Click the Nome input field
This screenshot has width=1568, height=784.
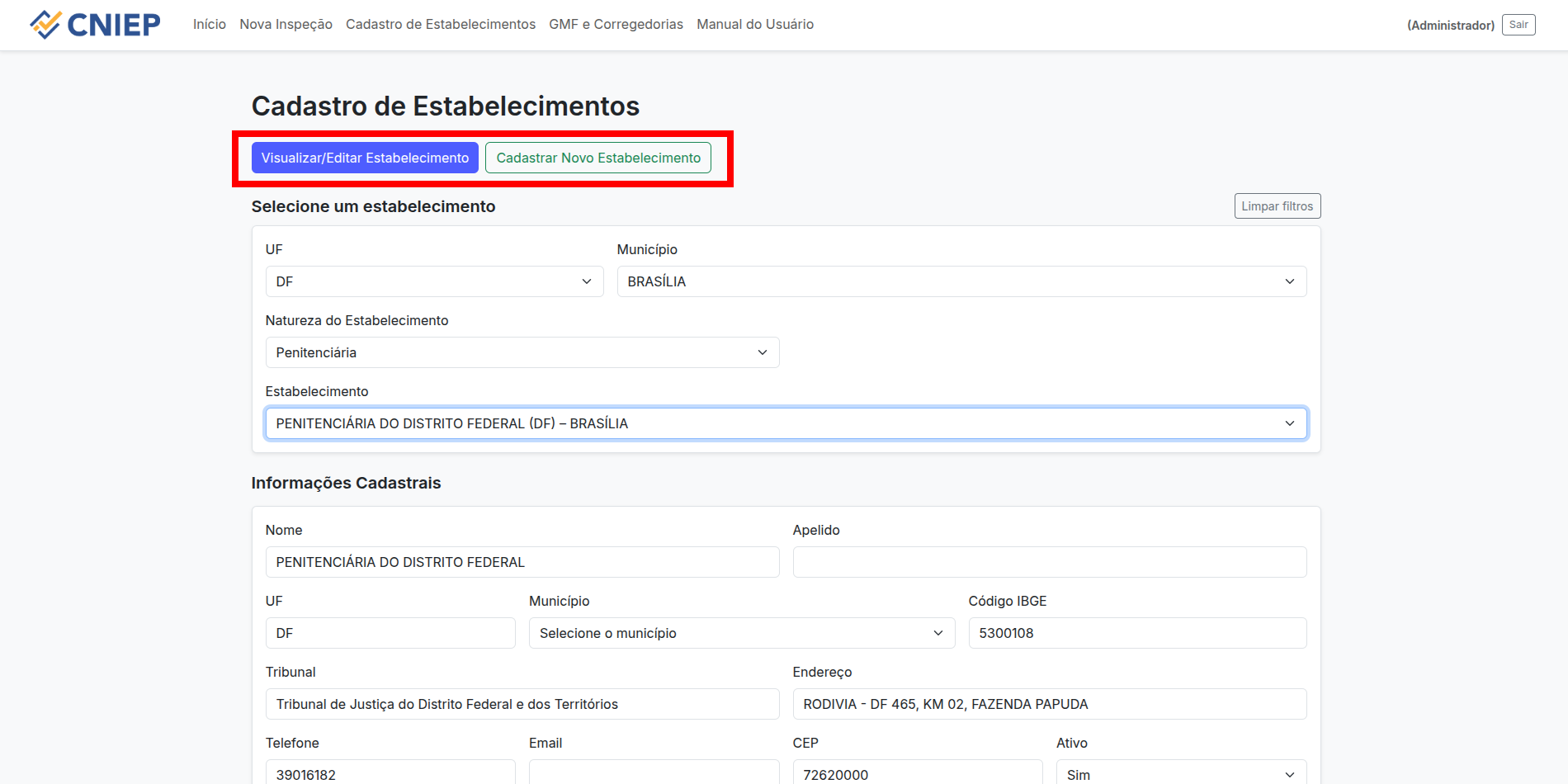522,562
